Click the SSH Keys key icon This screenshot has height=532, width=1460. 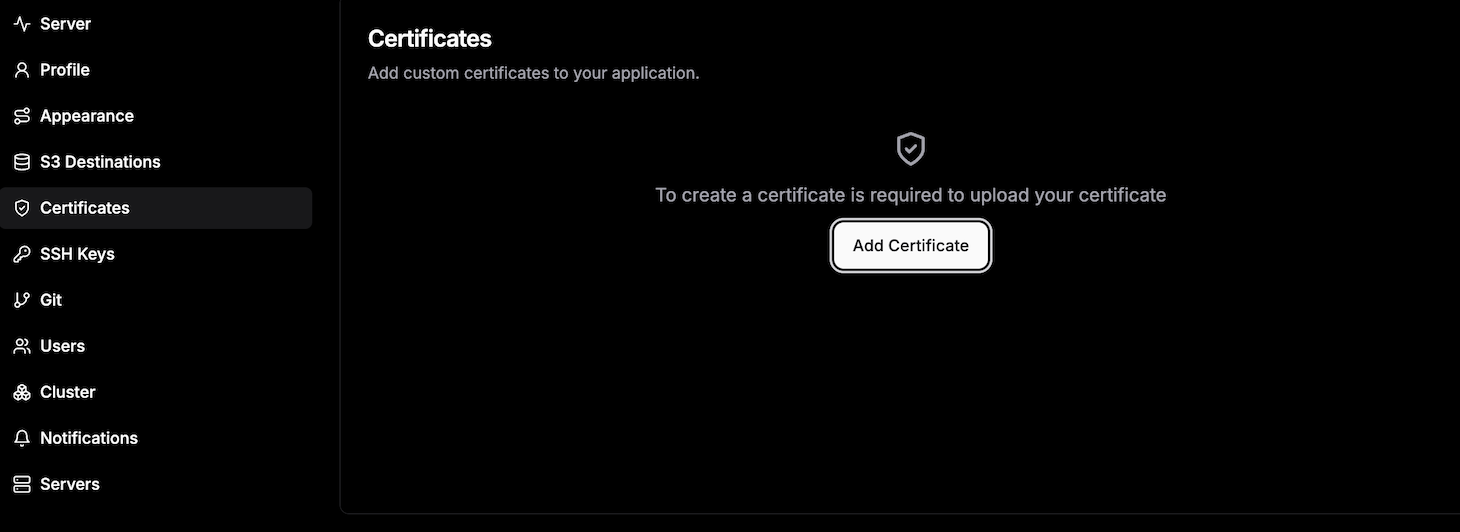point(22,254)
